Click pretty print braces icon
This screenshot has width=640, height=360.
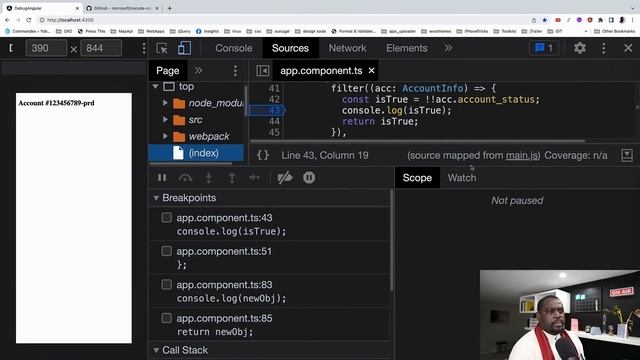[263, 155]
